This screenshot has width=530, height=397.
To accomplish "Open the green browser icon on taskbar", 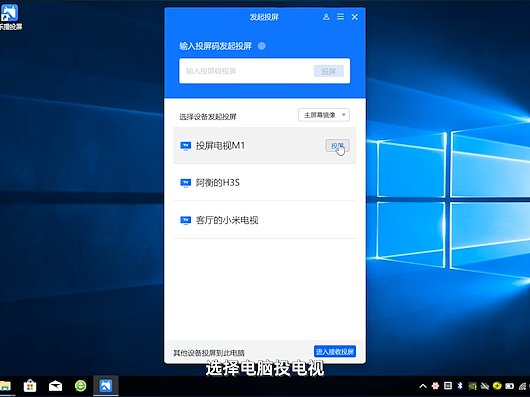I will click(x=80, y=386).
